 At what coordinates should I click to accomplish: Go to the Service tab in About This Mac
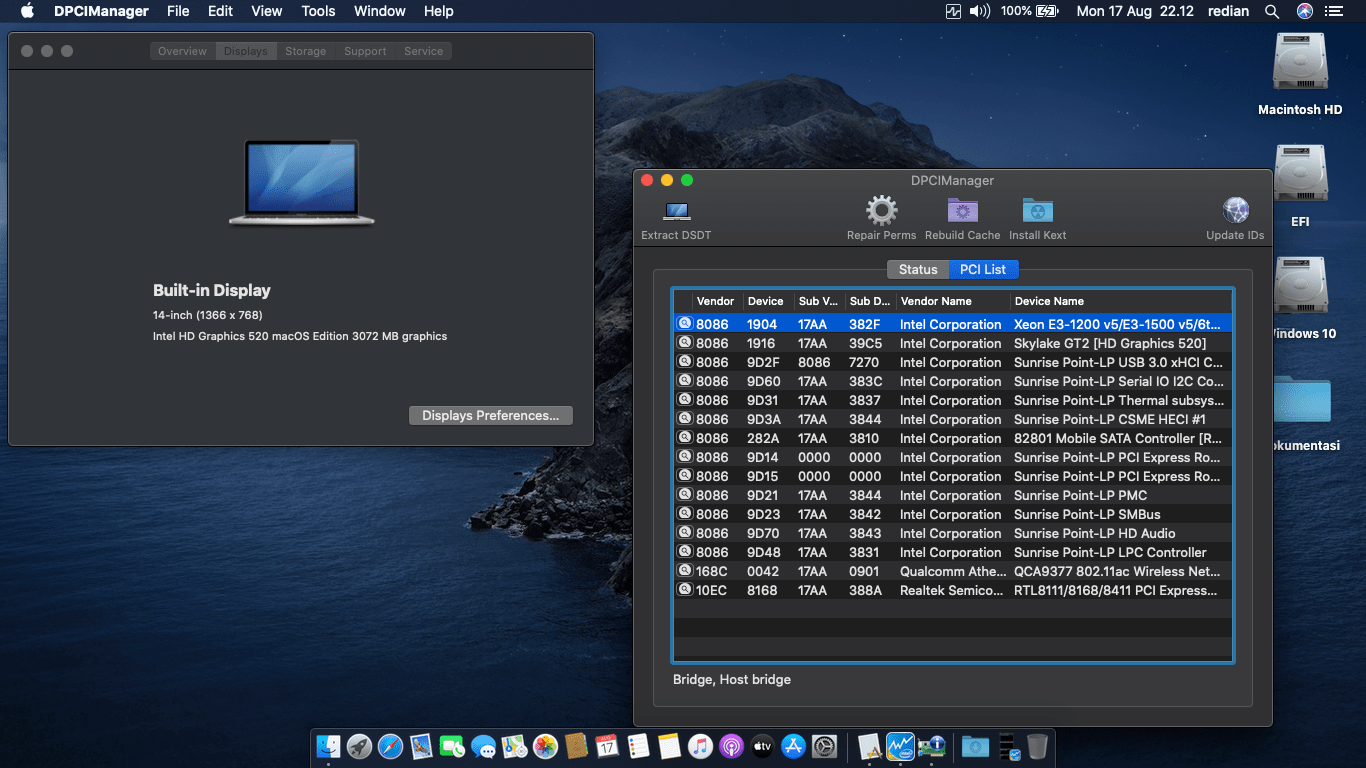(424, 51)
